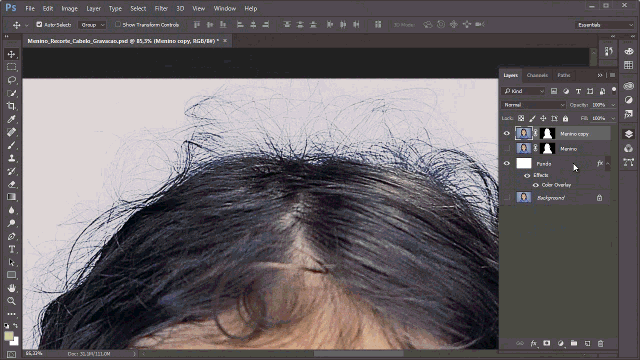Toggle the lock all icon
This screenshot has width=640, height=360.
565,118
